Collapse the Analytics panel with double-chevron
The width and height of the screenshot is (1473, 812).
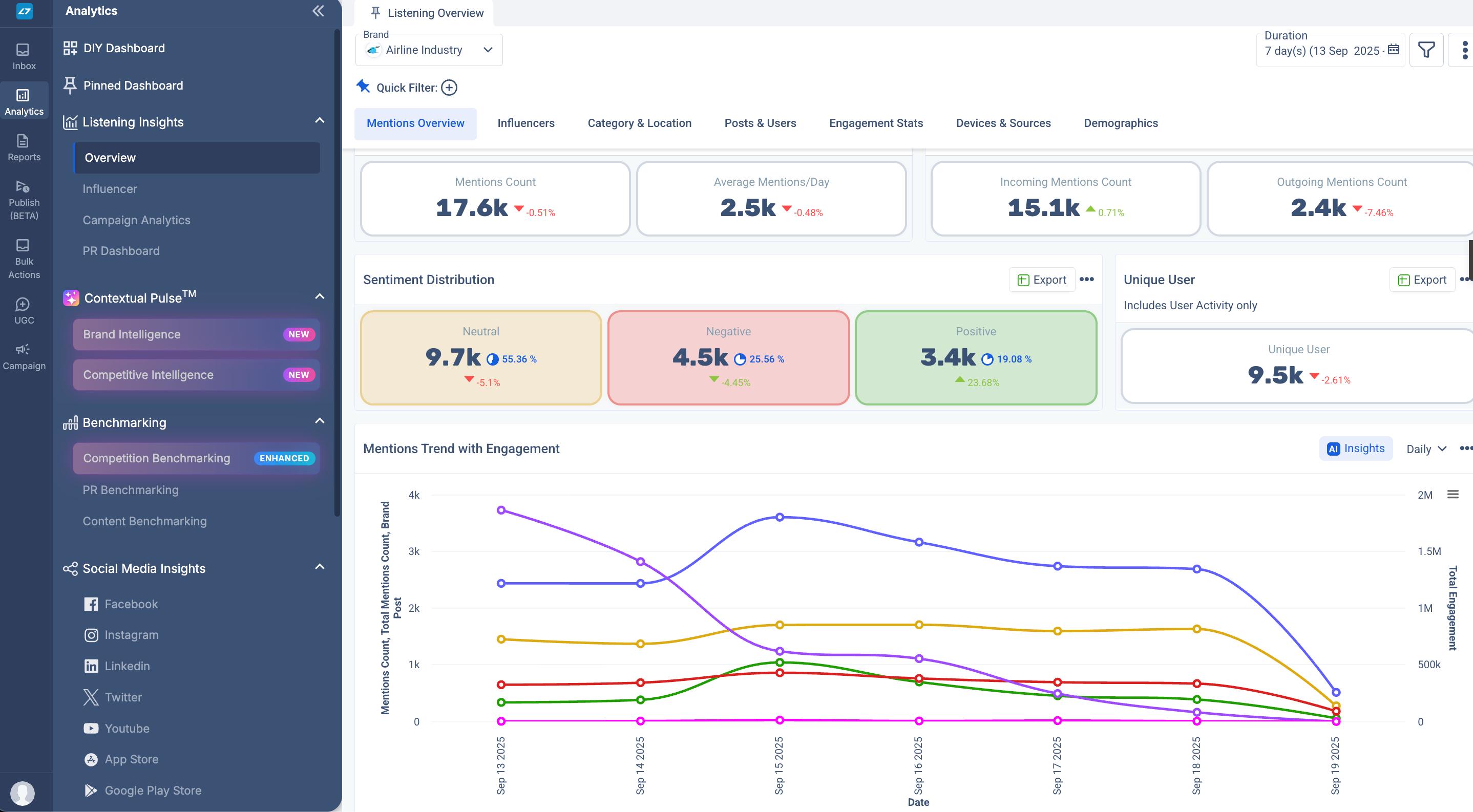(318, 11)
